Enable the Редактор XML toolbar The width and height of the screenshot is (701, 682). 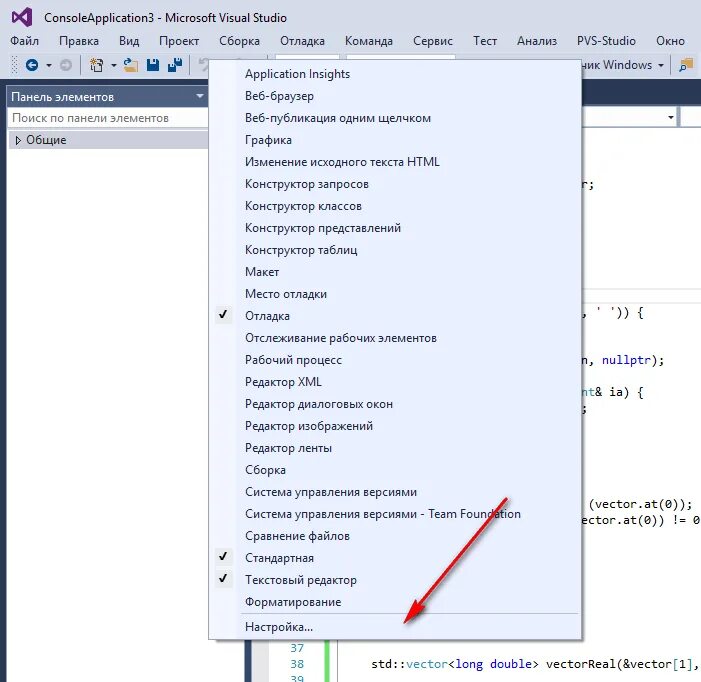(x=396, y=382)
